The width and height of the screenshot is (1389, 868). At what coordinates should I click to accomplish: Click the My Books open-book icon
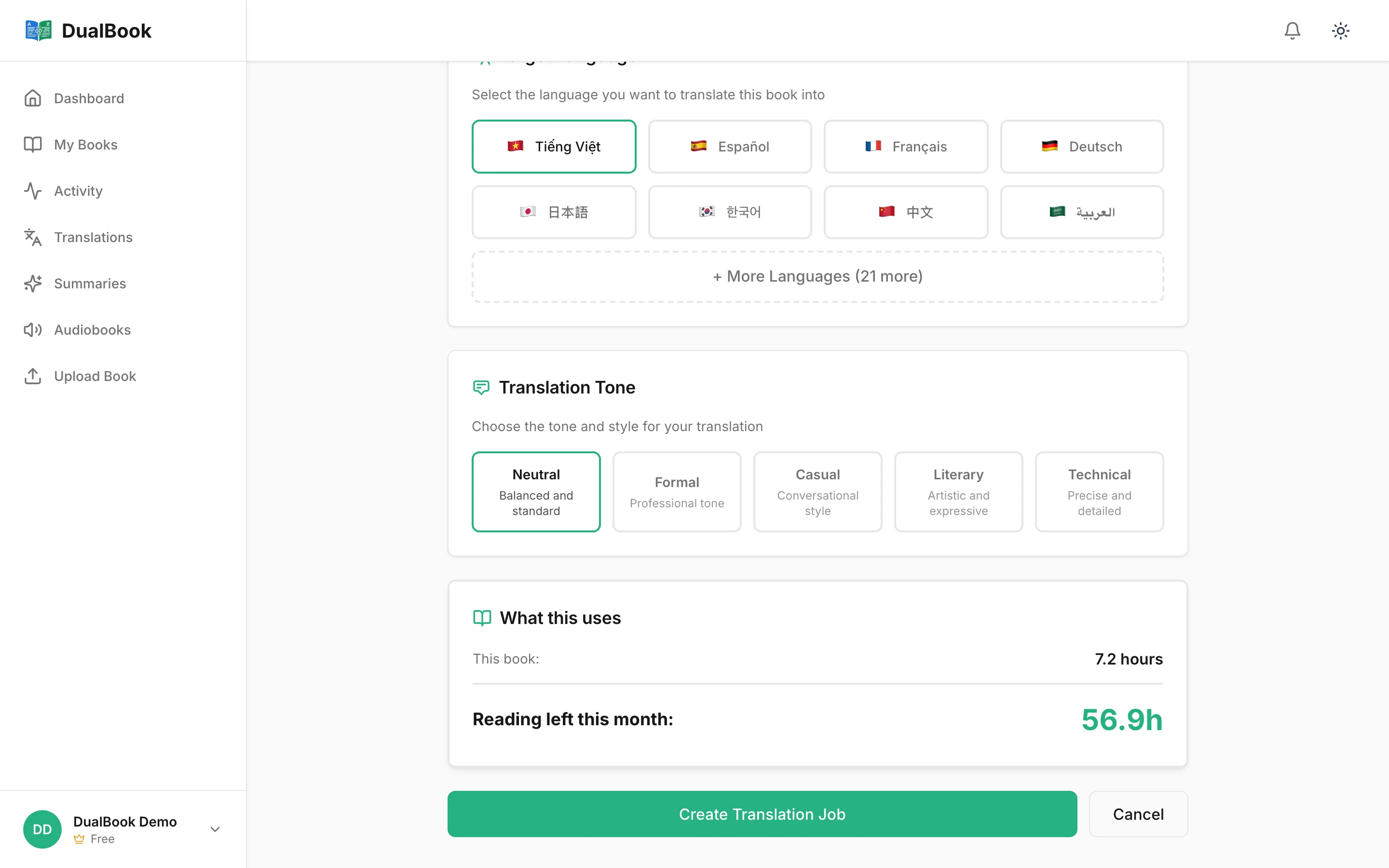pos(33,145)
